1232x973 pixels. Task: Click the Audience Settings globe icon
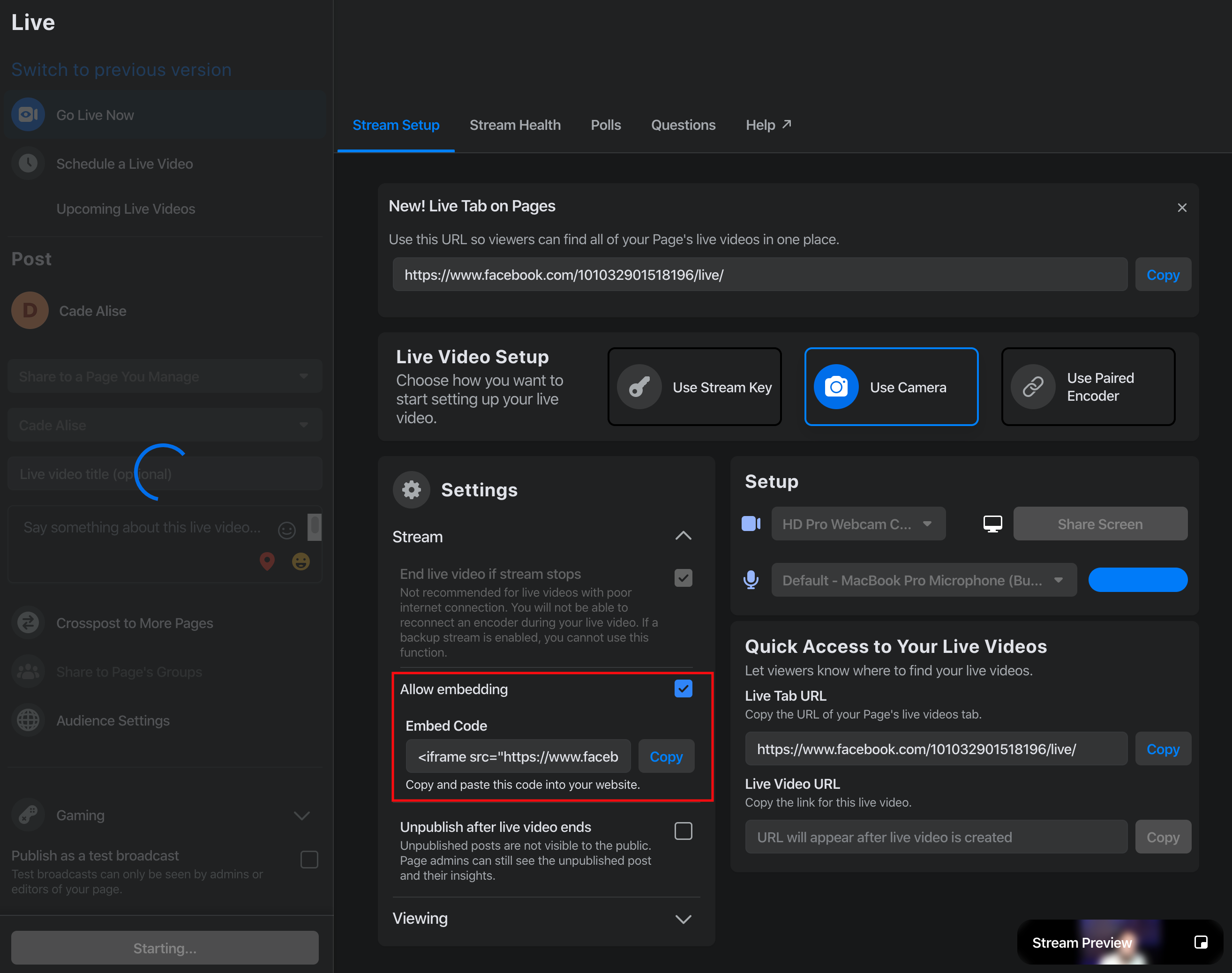(28, 720)
